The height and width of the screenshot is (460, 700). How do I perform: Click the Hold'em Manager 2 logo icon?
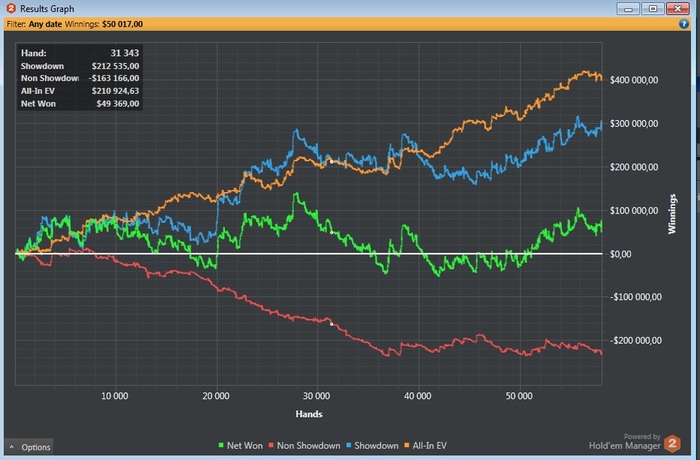672,443
